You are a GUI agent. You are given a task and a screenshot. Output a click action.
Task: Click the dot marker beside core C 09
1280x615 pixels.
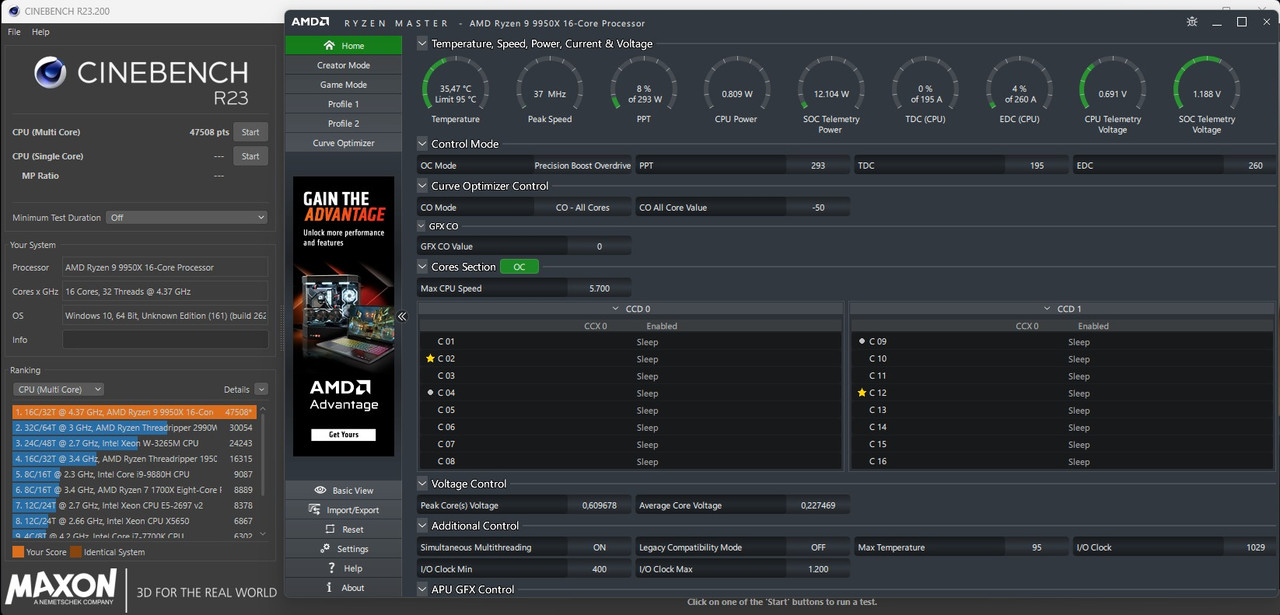tap(862, 341)
